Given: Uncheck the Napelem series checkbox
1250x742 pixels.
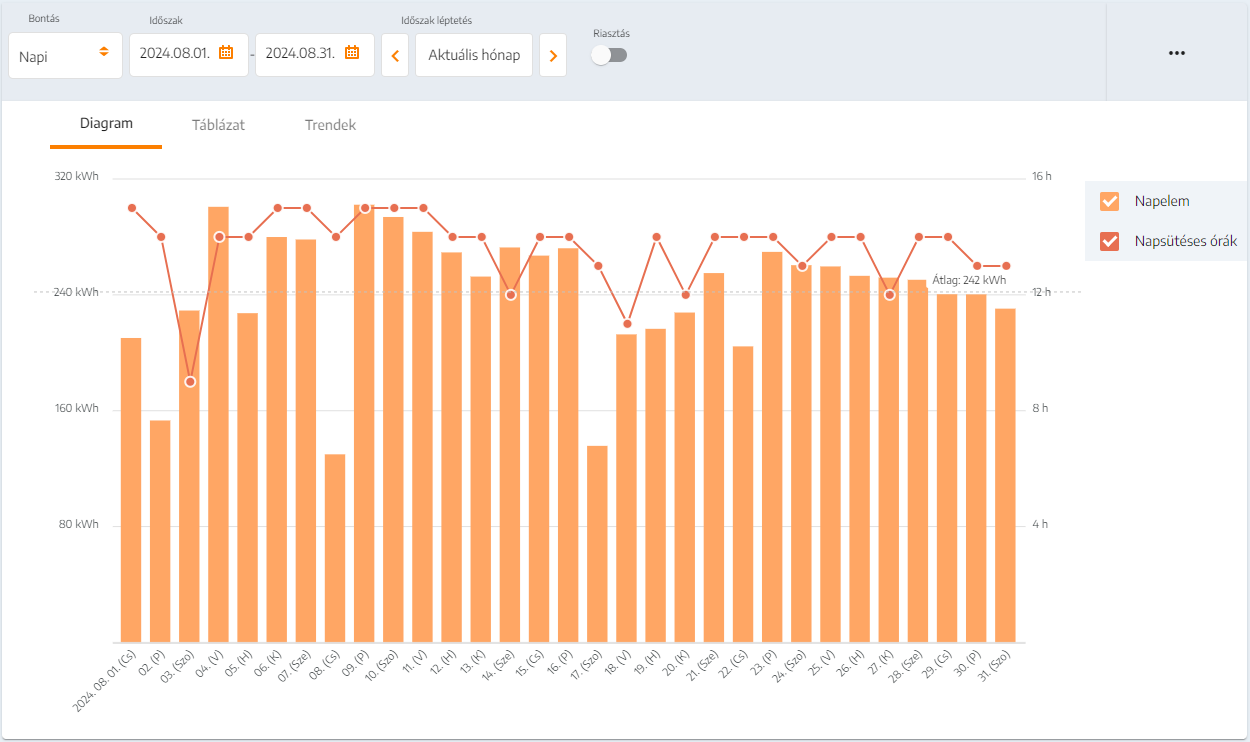Looking at the screenshot, I should click(x=1109, y=201).
